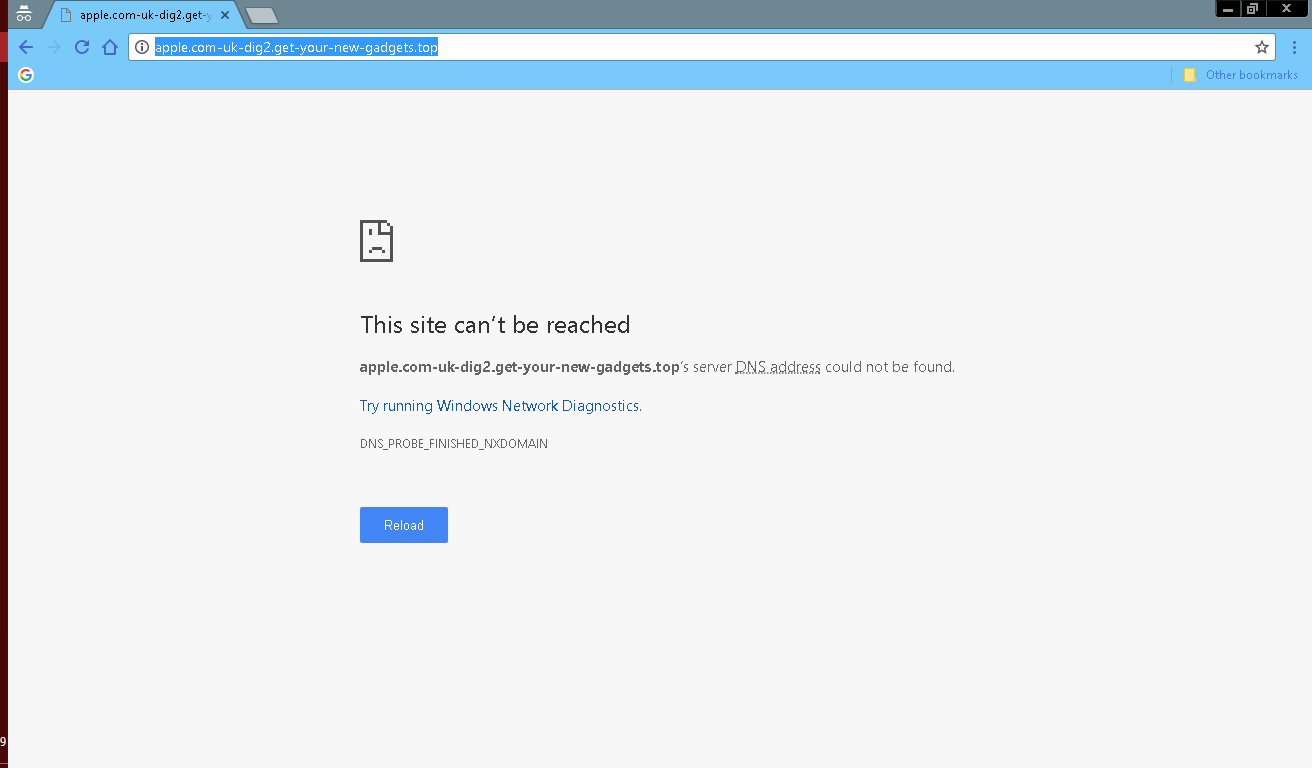Restore down the browser window
The width and height of the screenshot is (1312, 768).
[1252, 8]
